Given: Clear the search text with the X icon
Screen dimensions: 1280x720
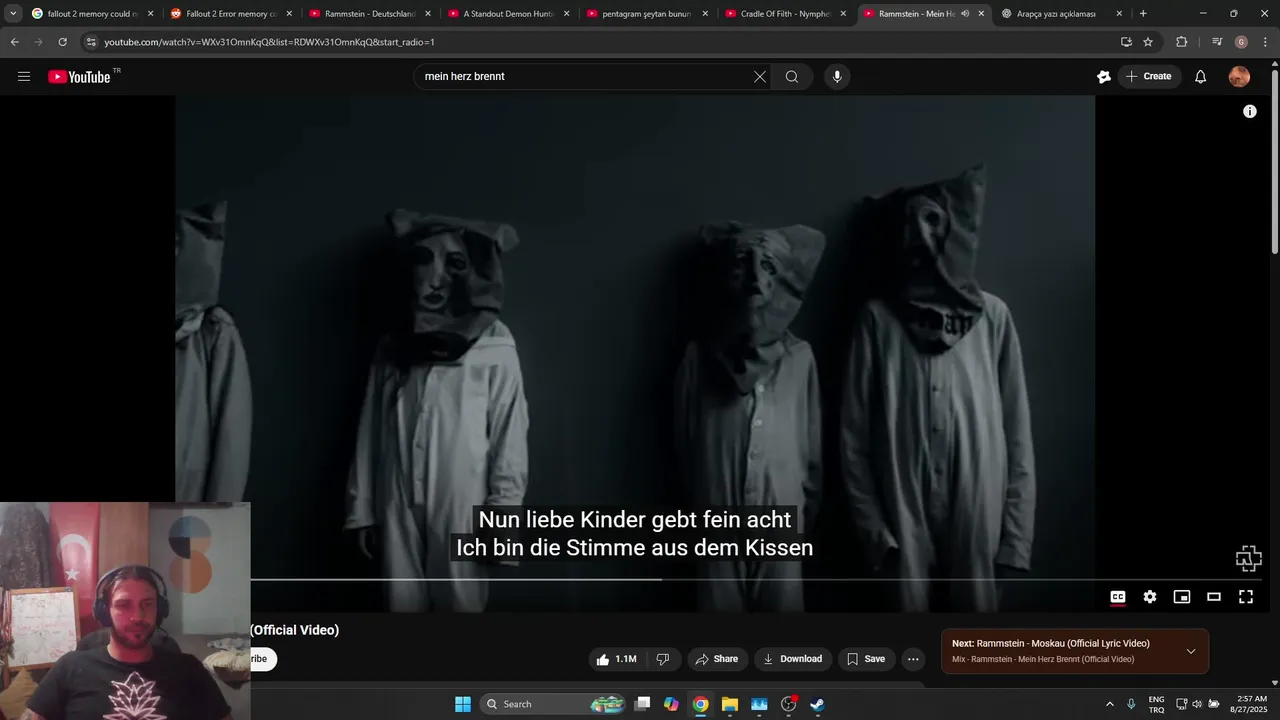Looking at the screenshot, I should click(x=760, y=77).
